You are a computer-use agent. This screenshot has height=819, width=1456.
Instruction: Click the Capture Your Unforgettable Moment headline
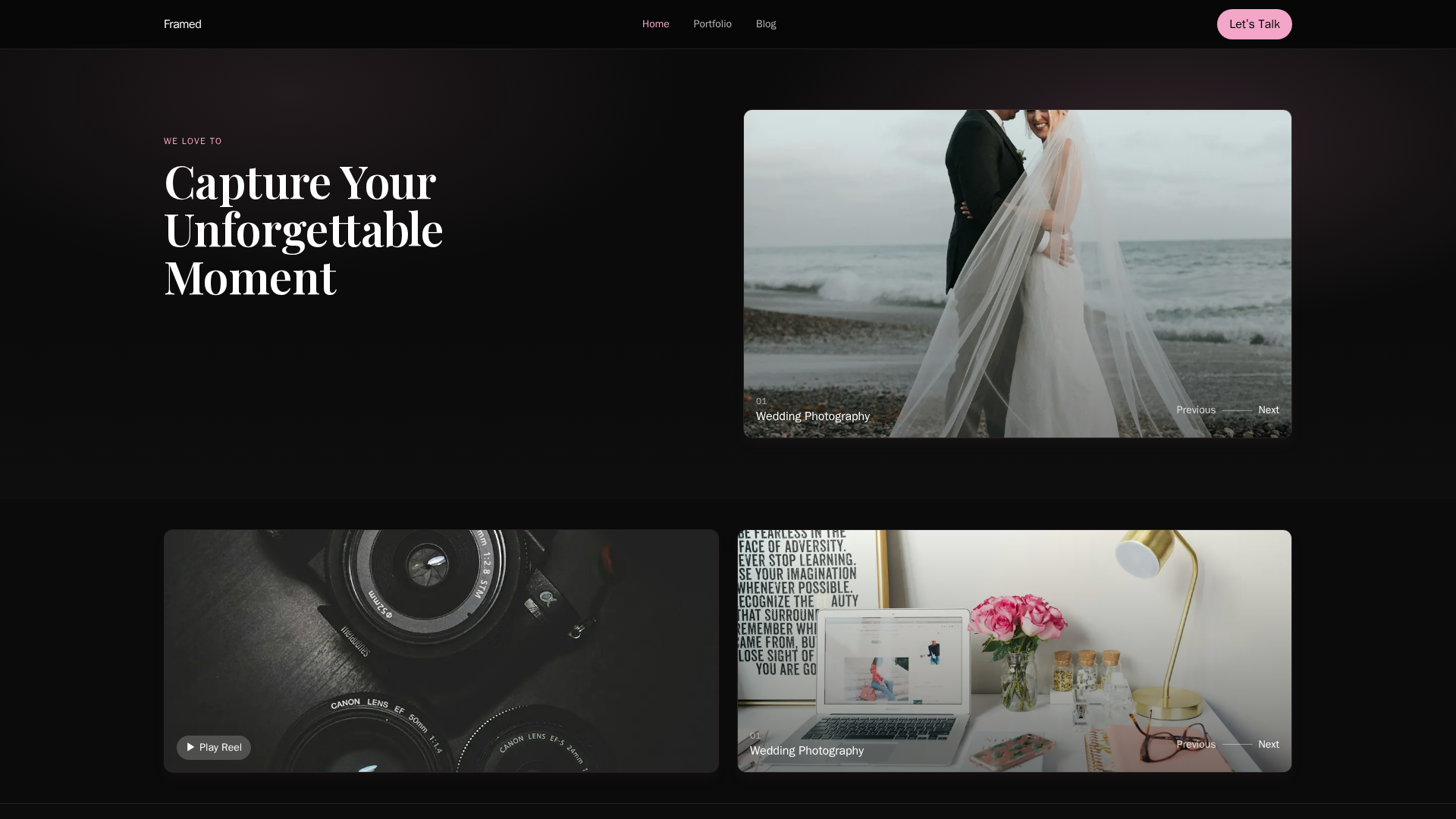[303, 229]
